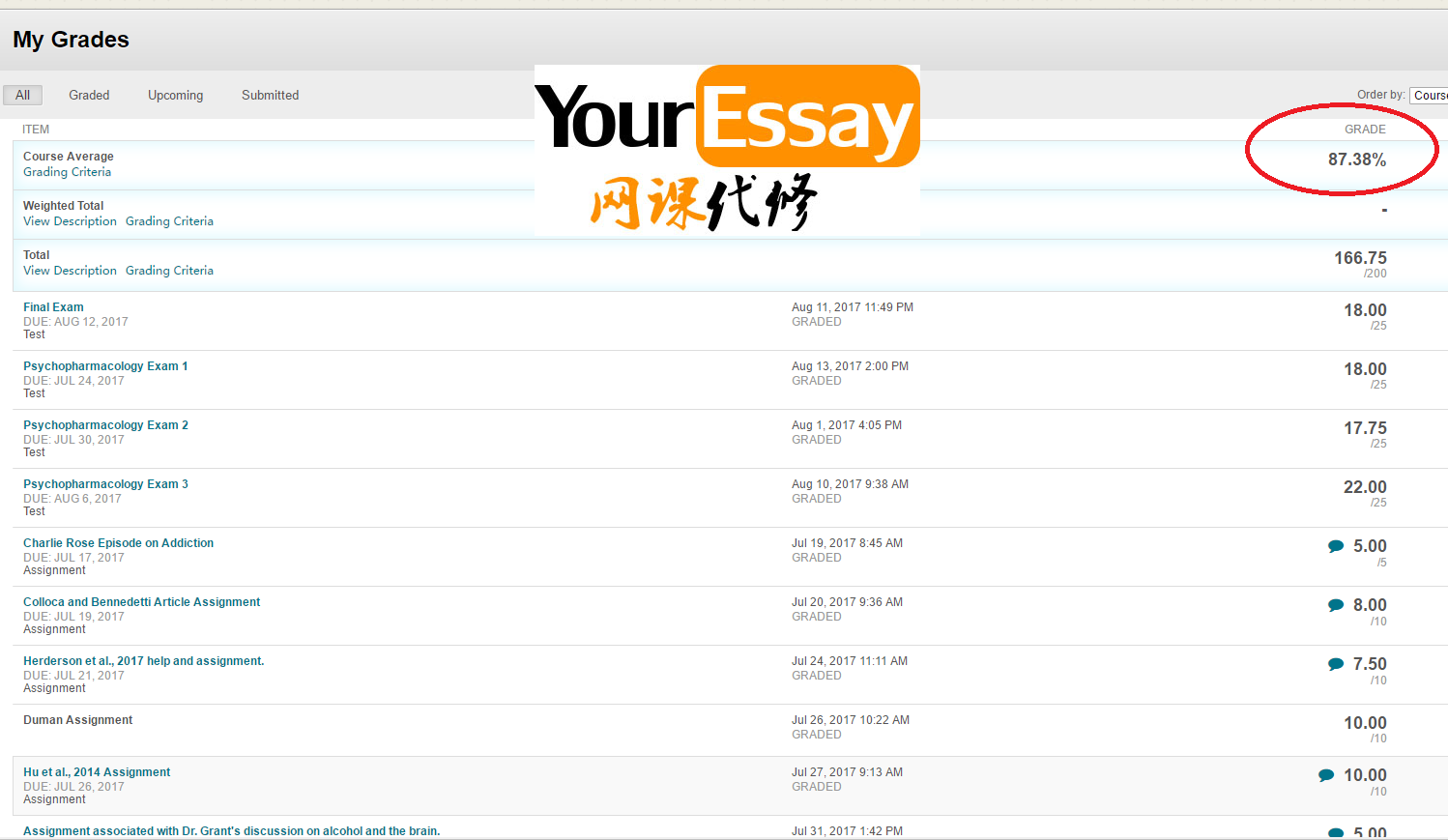Click DUE: JUL 17, 2017 text
This screenshot has height=840, width=1448.
click(73, 558)
